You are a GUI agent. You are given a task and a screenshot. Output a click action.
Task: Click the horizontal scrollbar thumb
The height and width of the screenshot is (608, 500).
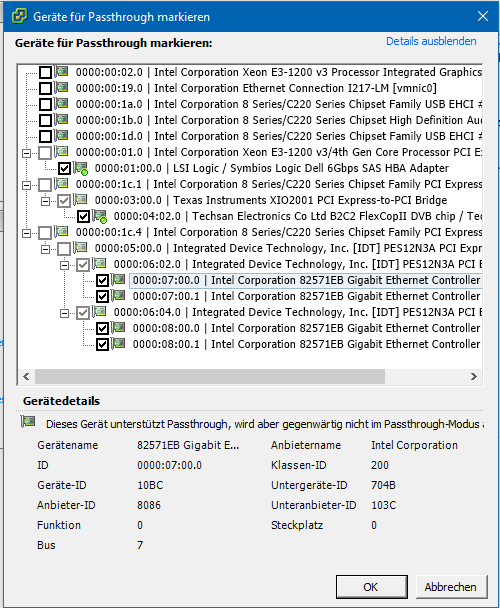pos(210,376)
